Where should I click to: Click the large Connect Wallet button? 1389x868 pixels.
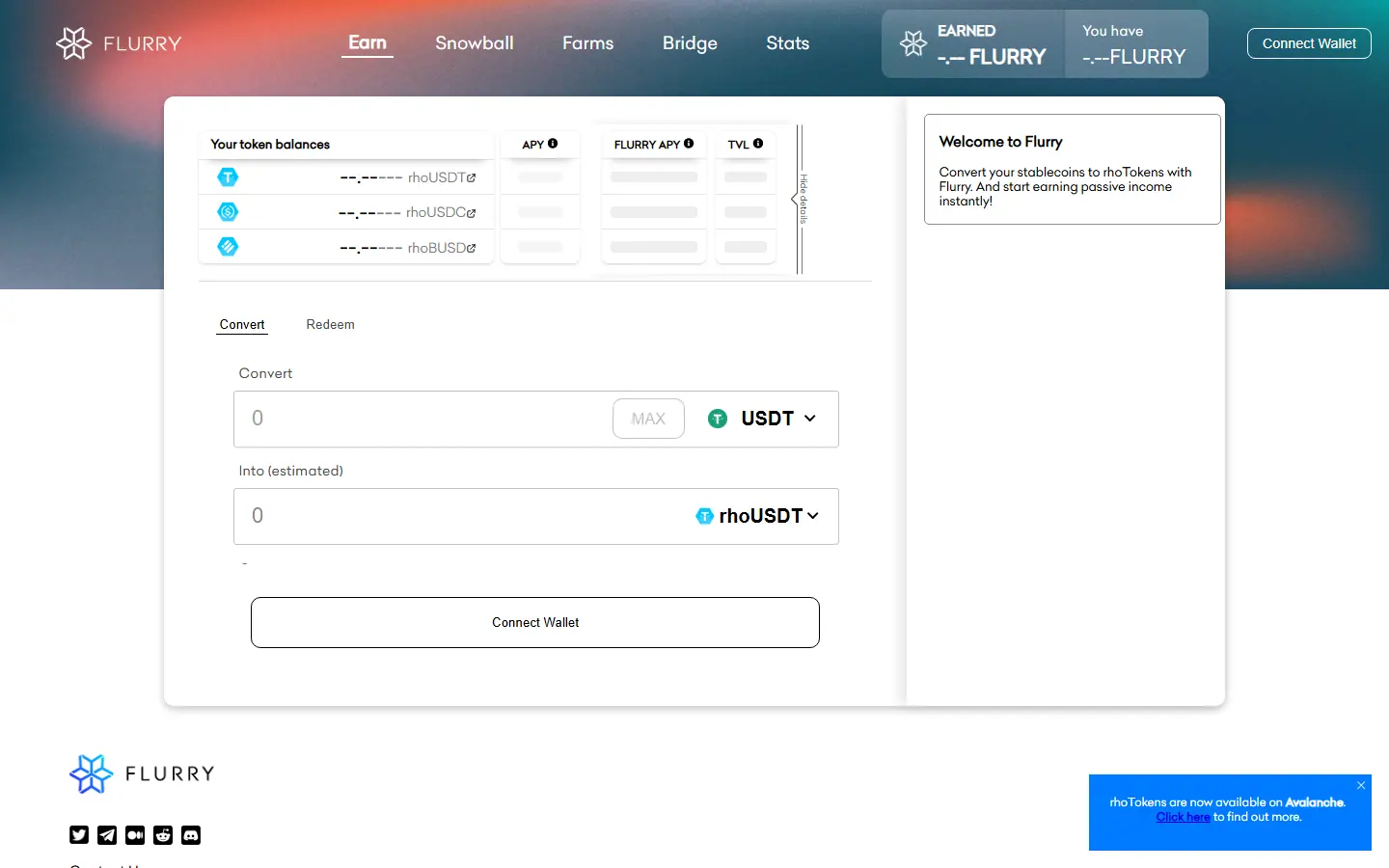[x=535, y=622]
